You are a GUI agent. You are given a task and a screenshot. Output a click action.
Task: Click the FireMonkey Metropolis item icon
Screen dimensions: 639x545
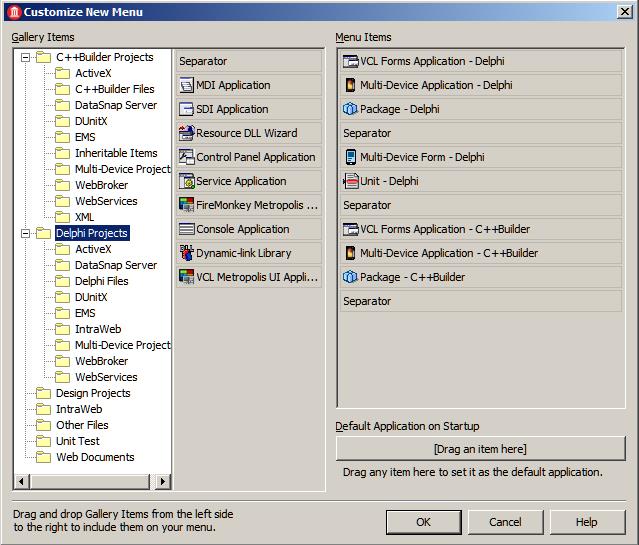[187, 205]
